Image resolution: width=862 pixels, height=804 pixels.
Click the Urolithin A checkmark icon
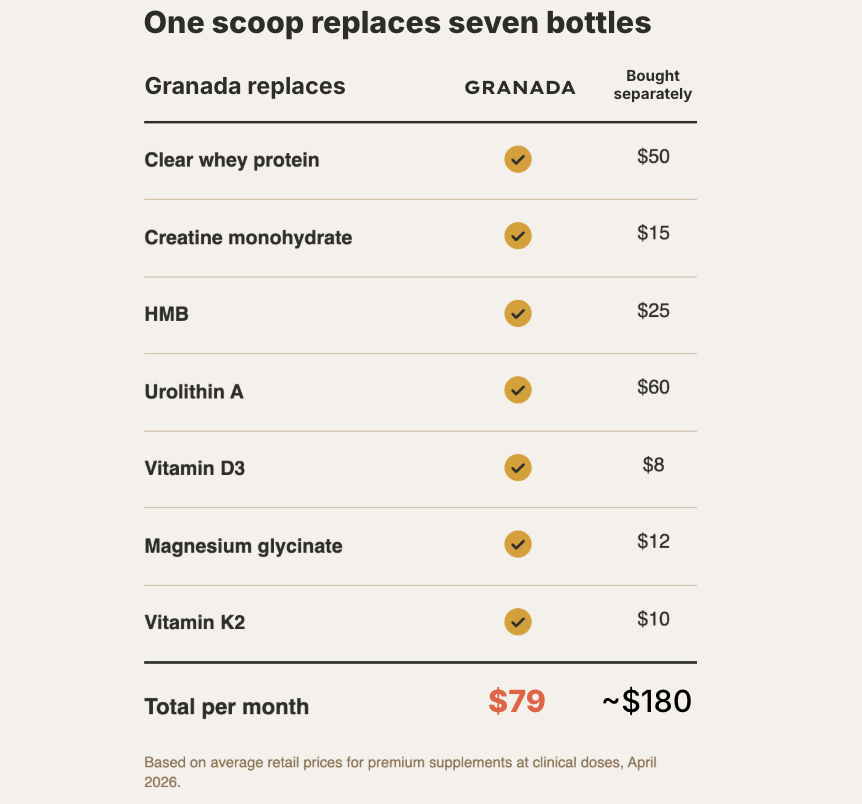click(518, 390)
